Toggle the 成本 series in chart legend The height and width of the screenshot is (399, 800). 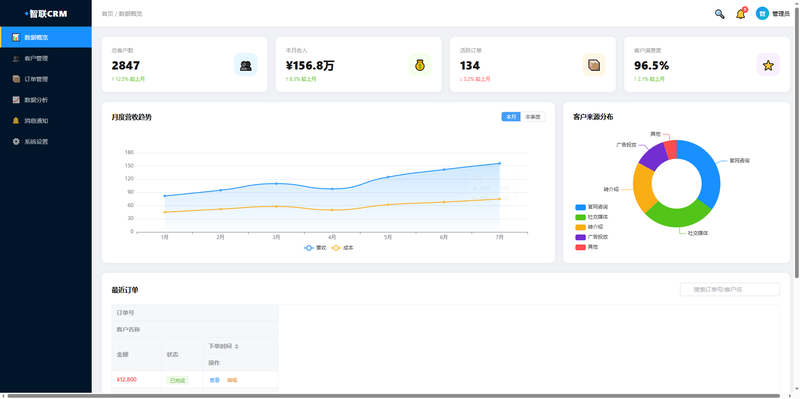(x=343, y=247)
